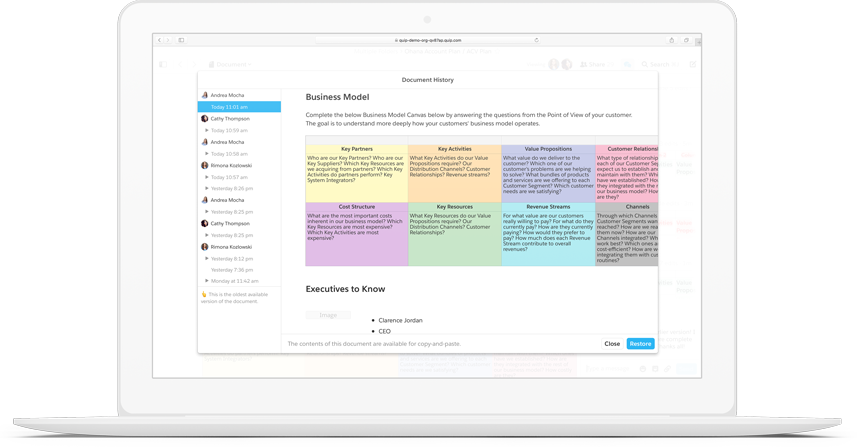Expand the Yesterday 8:26 pm version
Image resolution: width=857 pixels, height=447 pixels.
pos(207,188)
